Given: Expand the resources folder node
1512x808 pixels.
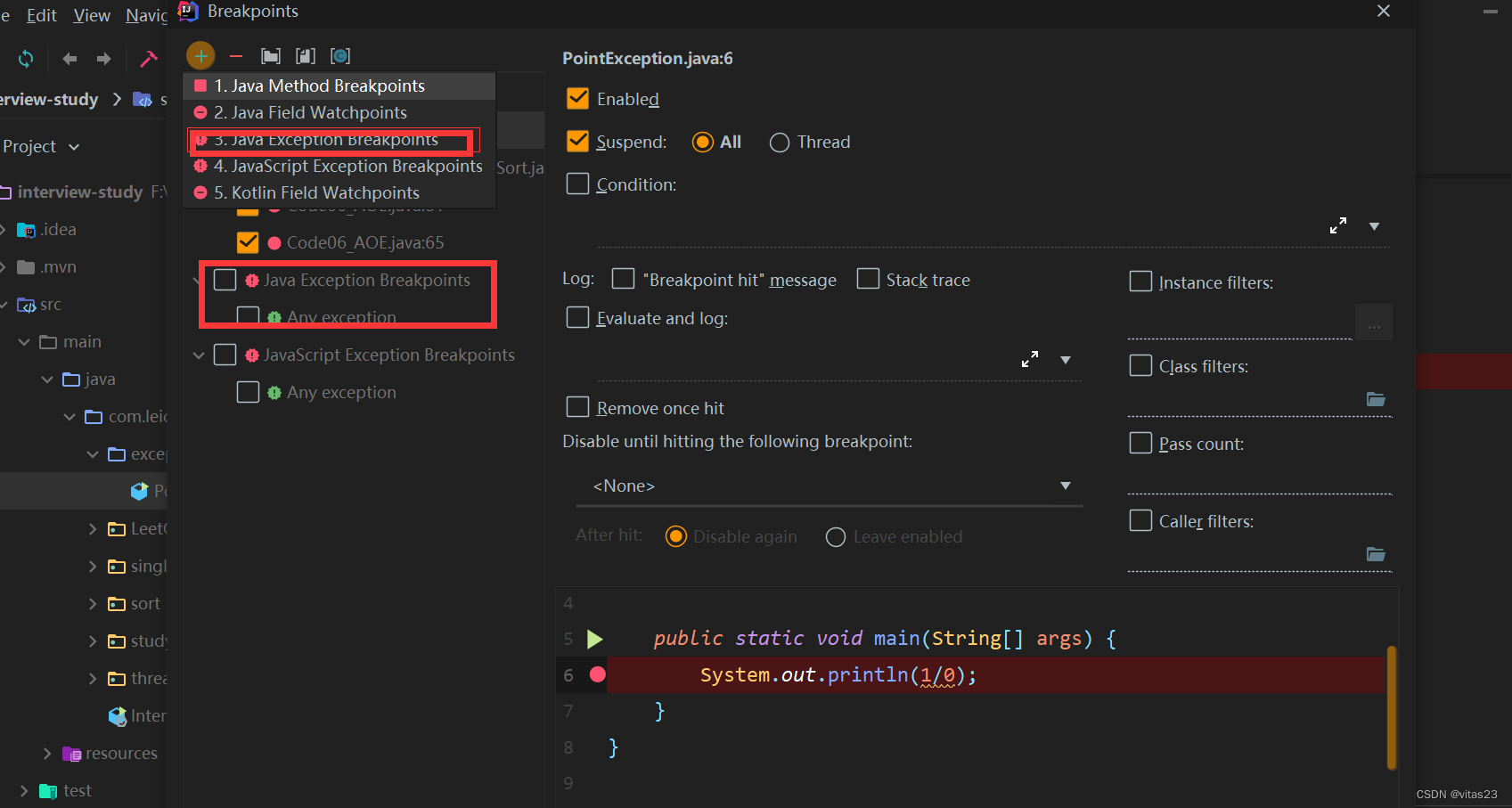Looking at the screenshot, I should coord(47,754).
